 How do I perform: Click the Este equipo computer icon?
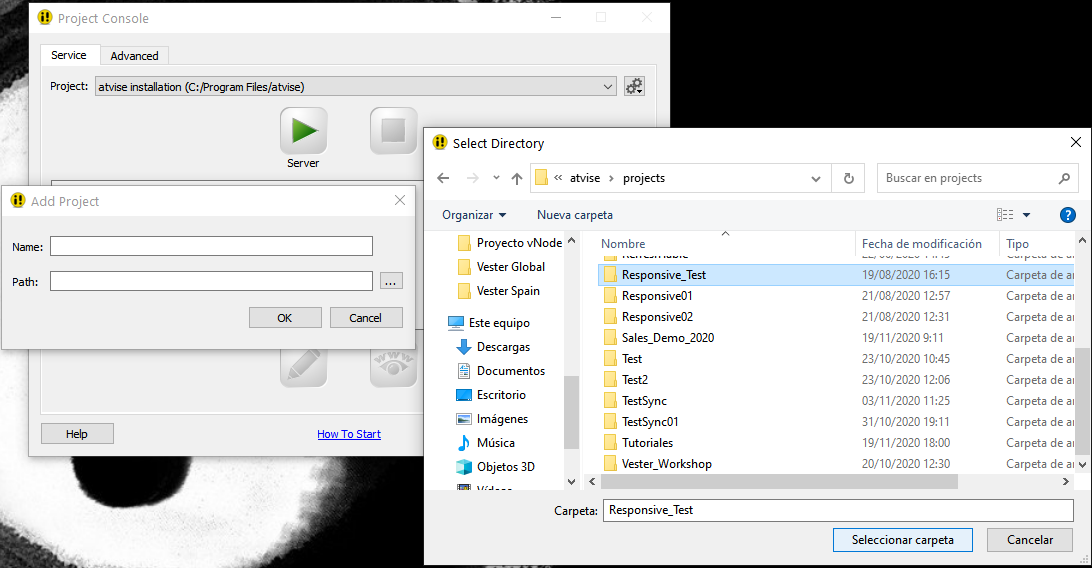456,323
